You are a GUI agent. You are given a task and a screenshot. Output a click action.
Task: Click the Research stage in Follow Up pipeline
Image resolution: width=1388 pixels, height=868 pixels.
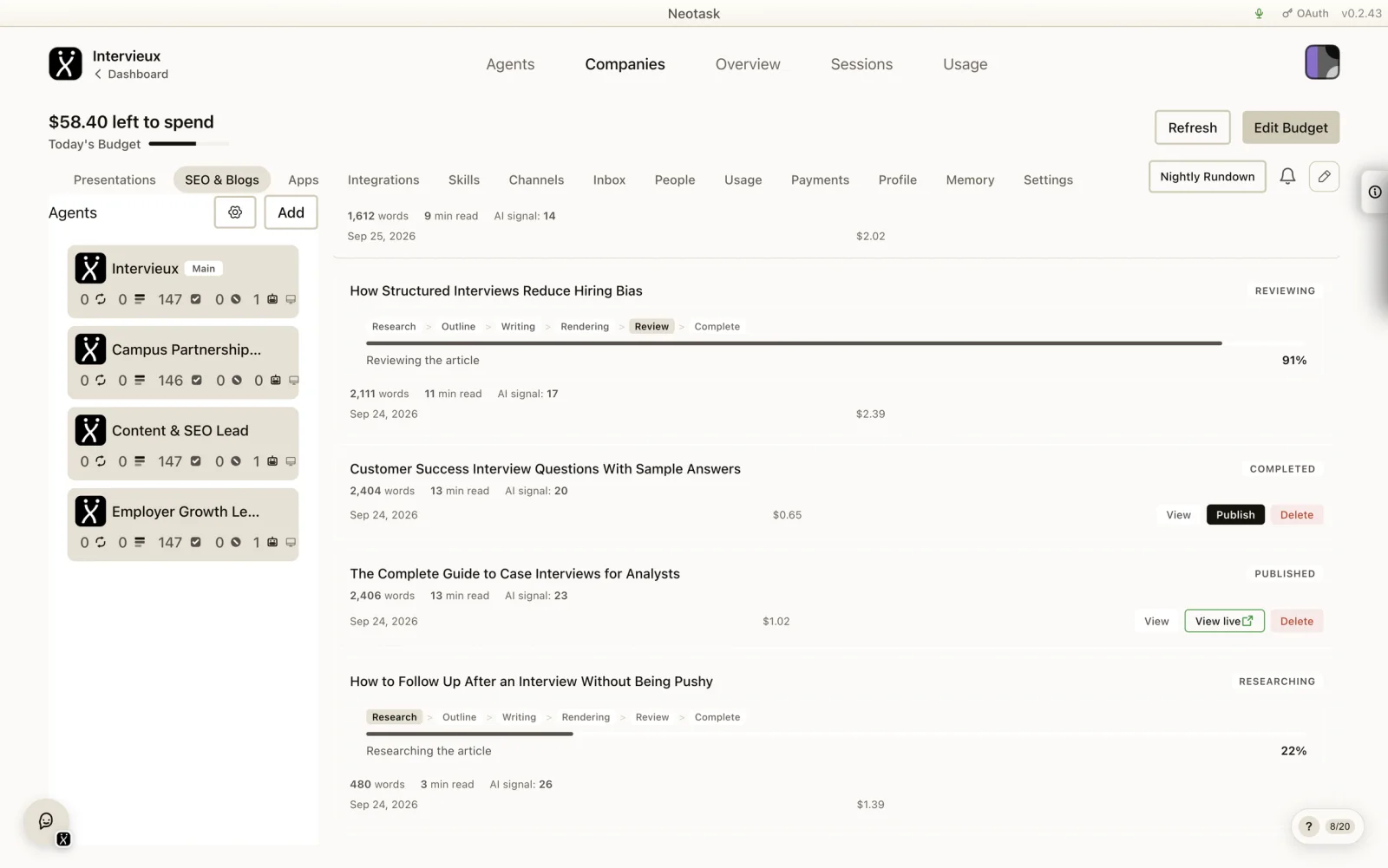(x=394, y=717)
